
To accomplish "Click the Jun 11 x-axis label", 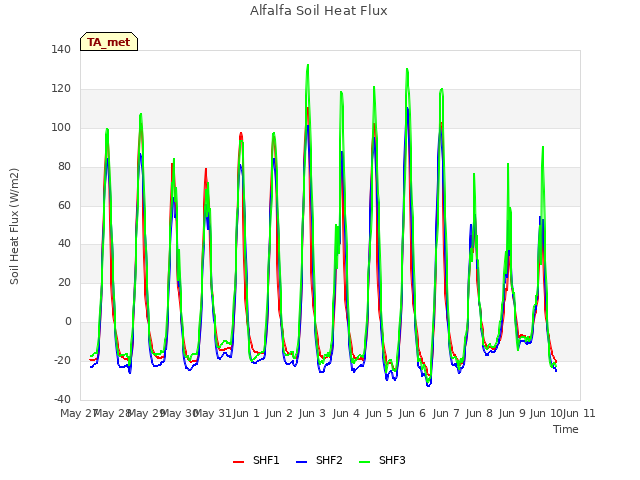I will click(x=579, y=413).
